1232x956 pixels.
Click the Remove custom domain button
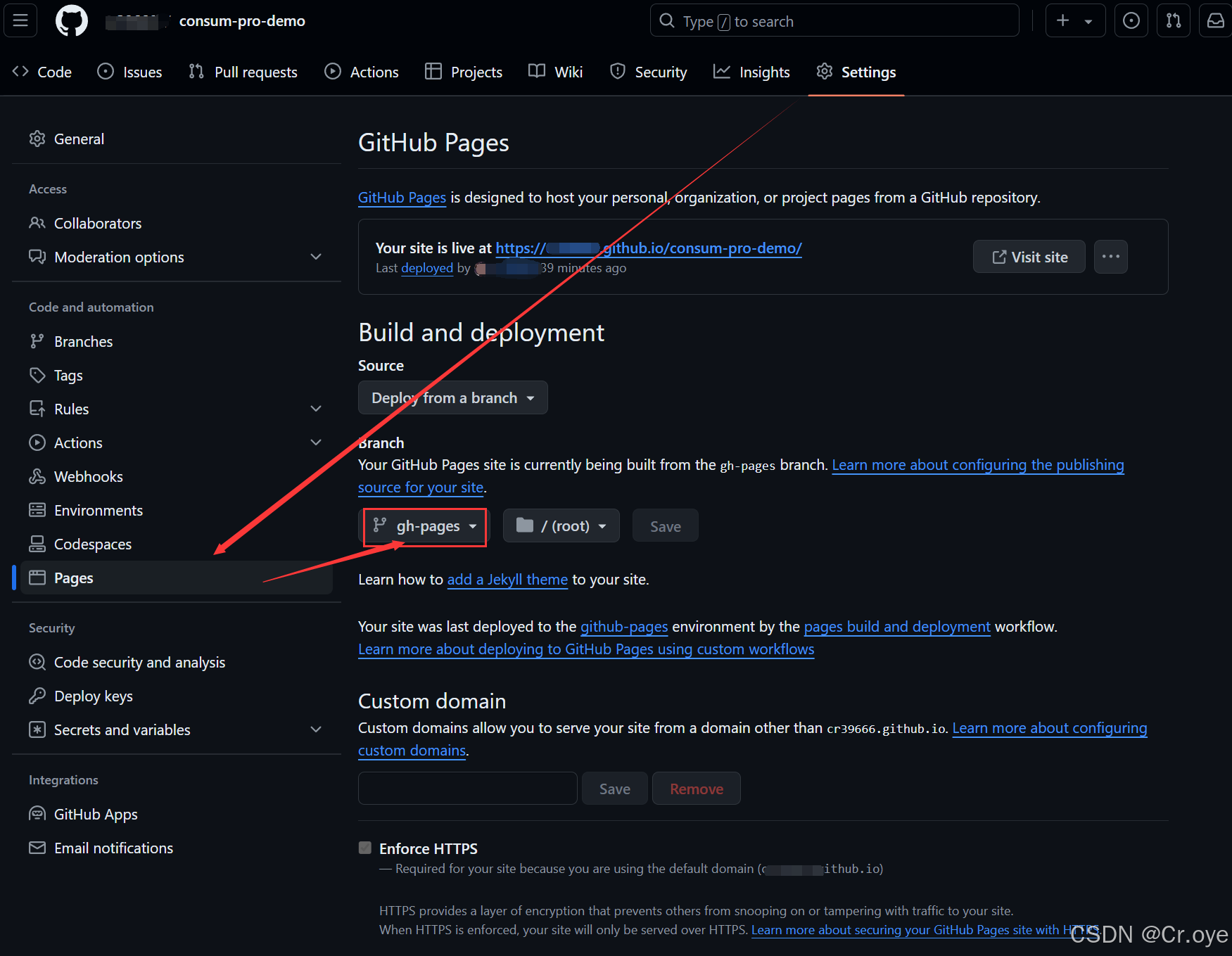697,789
